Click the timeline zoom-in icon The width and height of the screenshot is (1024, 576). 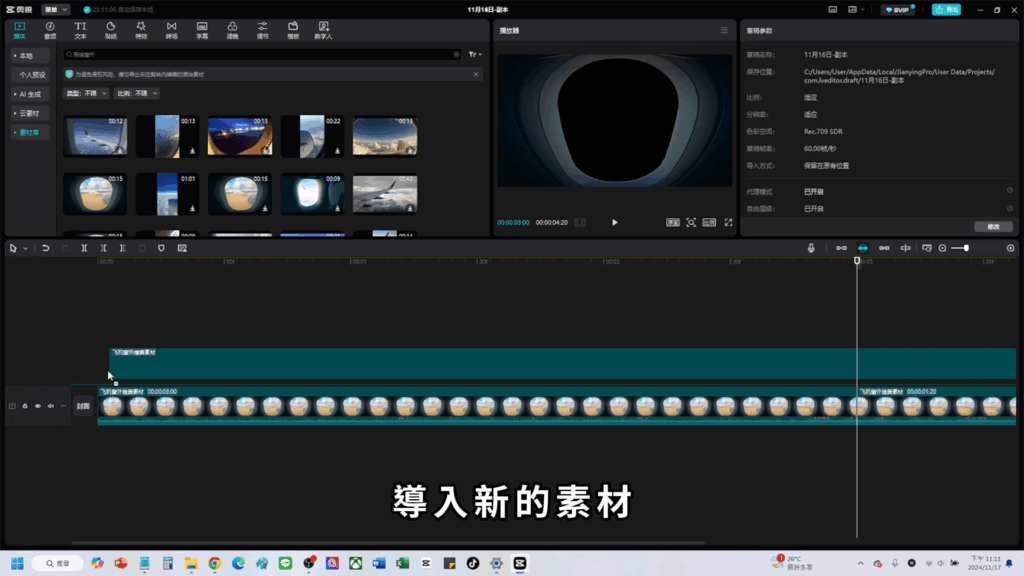(x=1010, y=248)
